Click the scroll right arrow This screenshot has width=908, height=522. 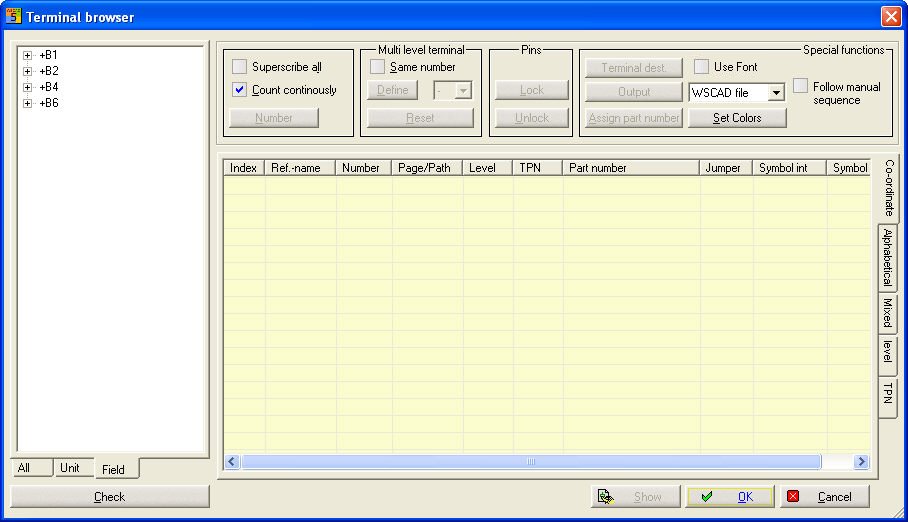tap(861, 461)
